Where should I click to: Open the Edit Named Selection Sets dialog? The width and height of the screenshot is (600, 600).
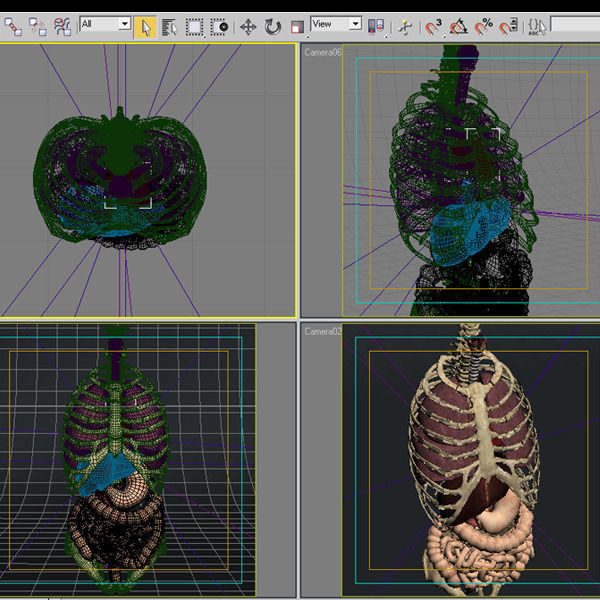pos(537,28)
